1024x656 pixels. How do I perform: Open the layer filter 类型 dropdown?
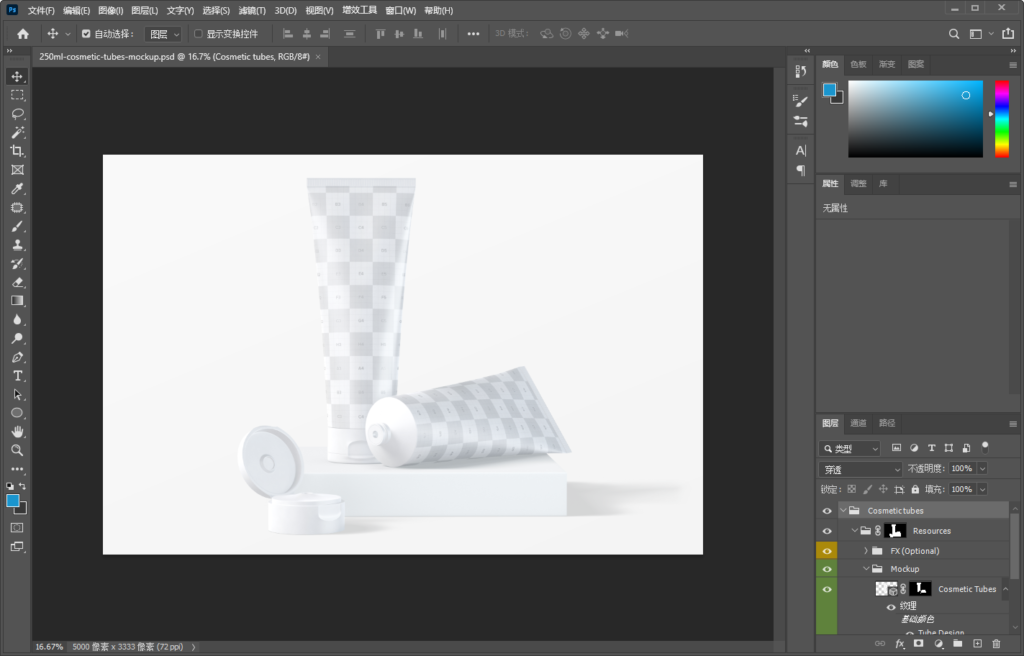point(850,448)
